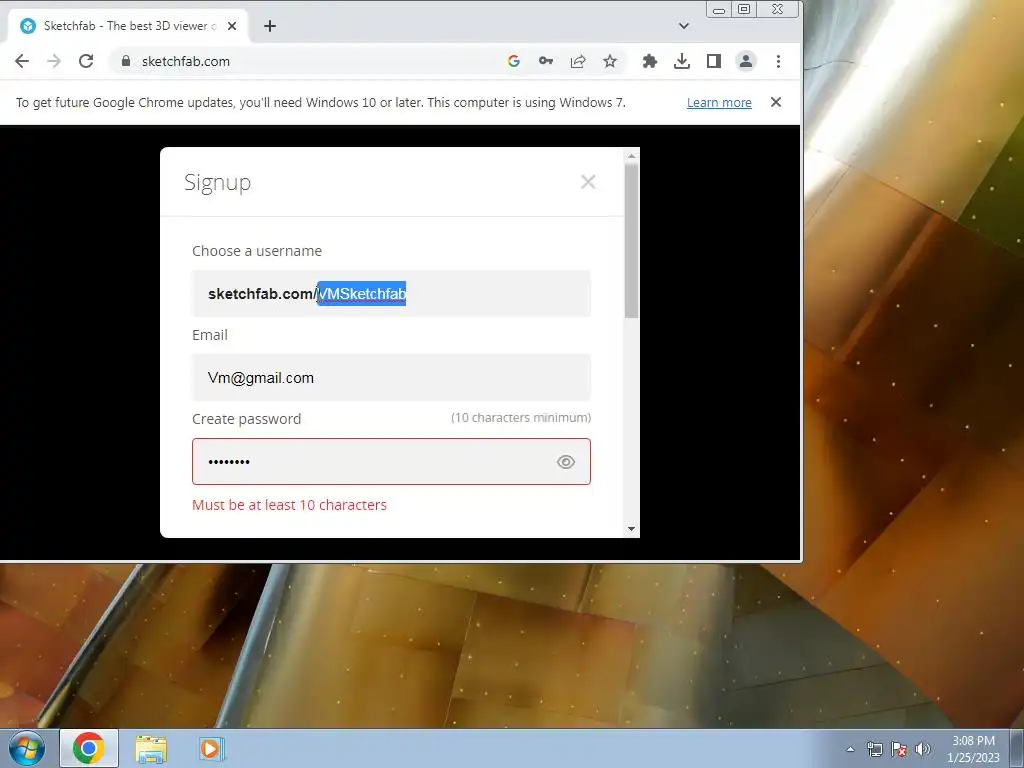
Task: Go back using the browser back arrow
Action: [x=22, y=61]
